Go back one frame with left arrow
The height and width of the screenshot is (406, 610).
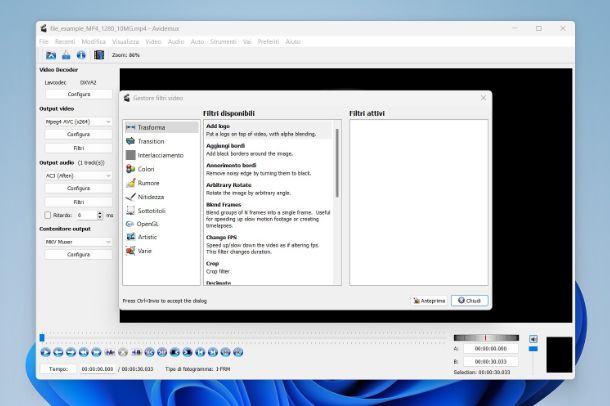coord(58,352)
